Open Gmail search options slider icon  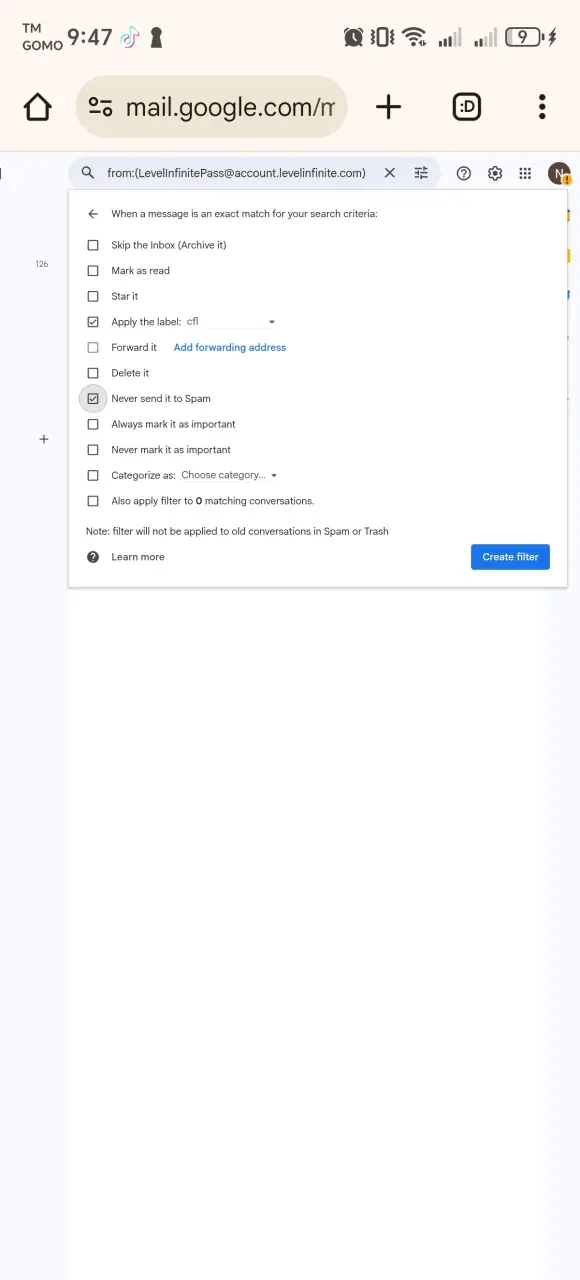coord(421,173)
